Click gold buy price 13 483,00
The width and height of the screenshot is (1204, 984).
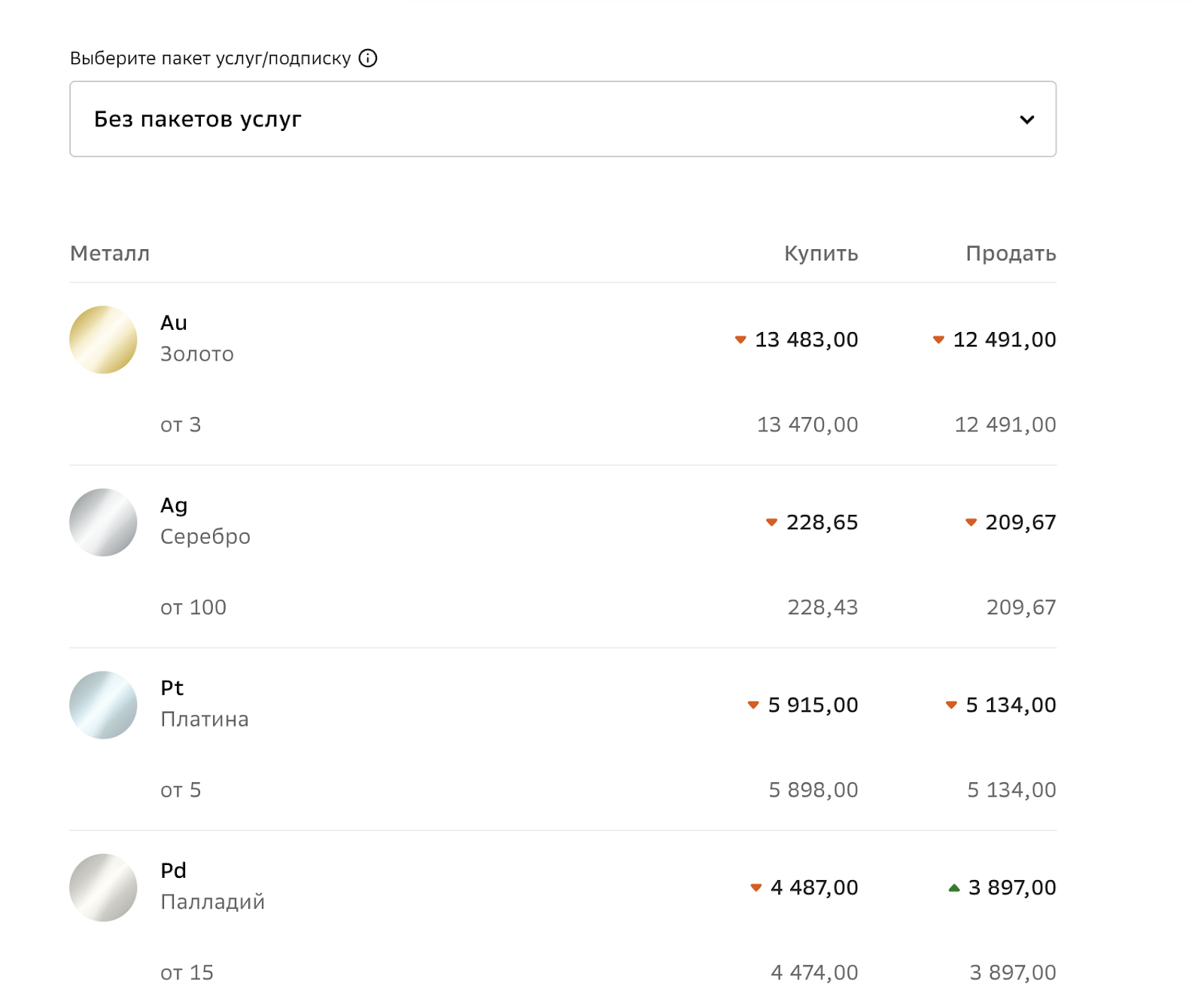tap(806, 340)
